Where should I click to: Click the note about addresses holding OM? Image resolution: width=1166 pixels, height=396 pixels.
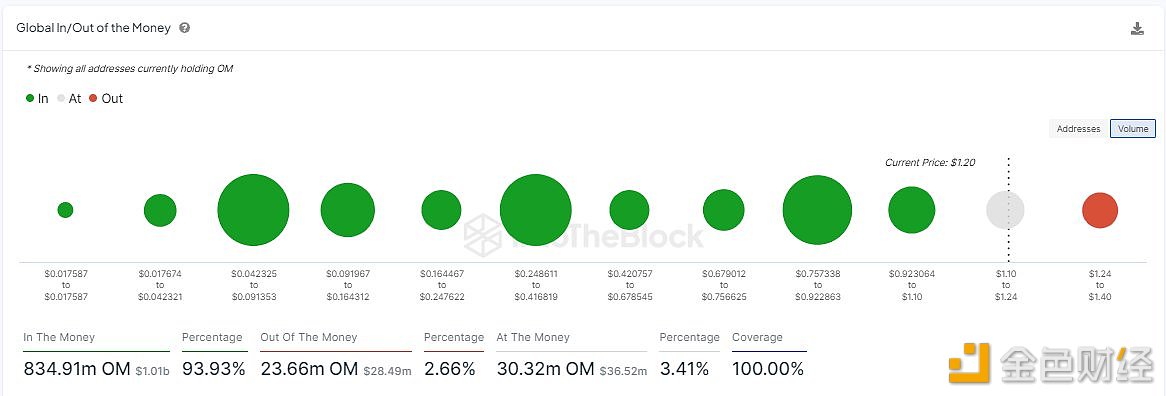[x=130, y=68]
